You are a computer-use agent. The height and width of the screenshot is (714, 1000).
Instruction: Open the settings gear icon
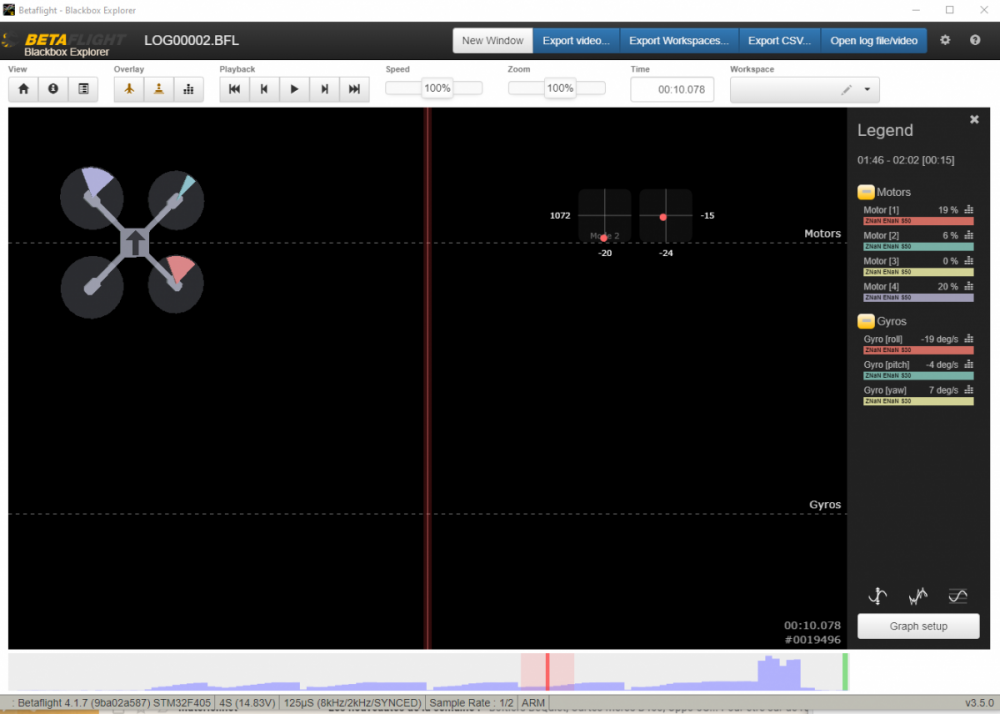pos(945,41)
